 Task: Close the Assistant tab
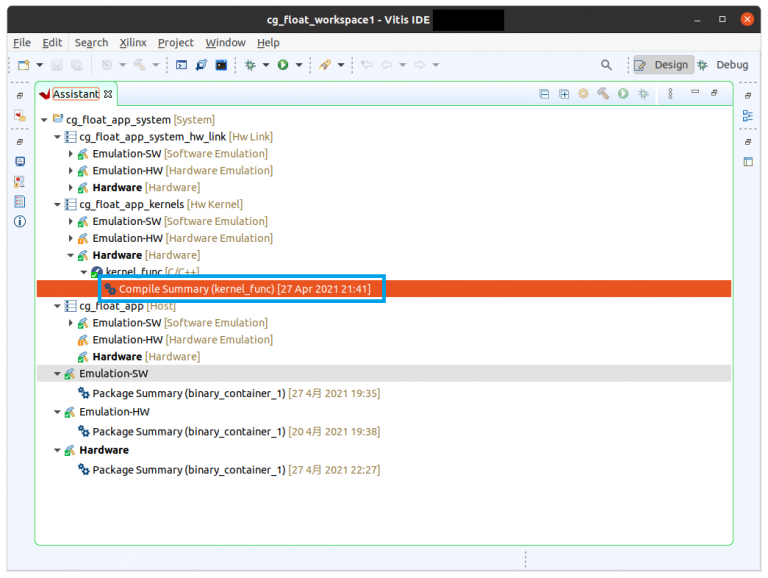tap(109, 94)
